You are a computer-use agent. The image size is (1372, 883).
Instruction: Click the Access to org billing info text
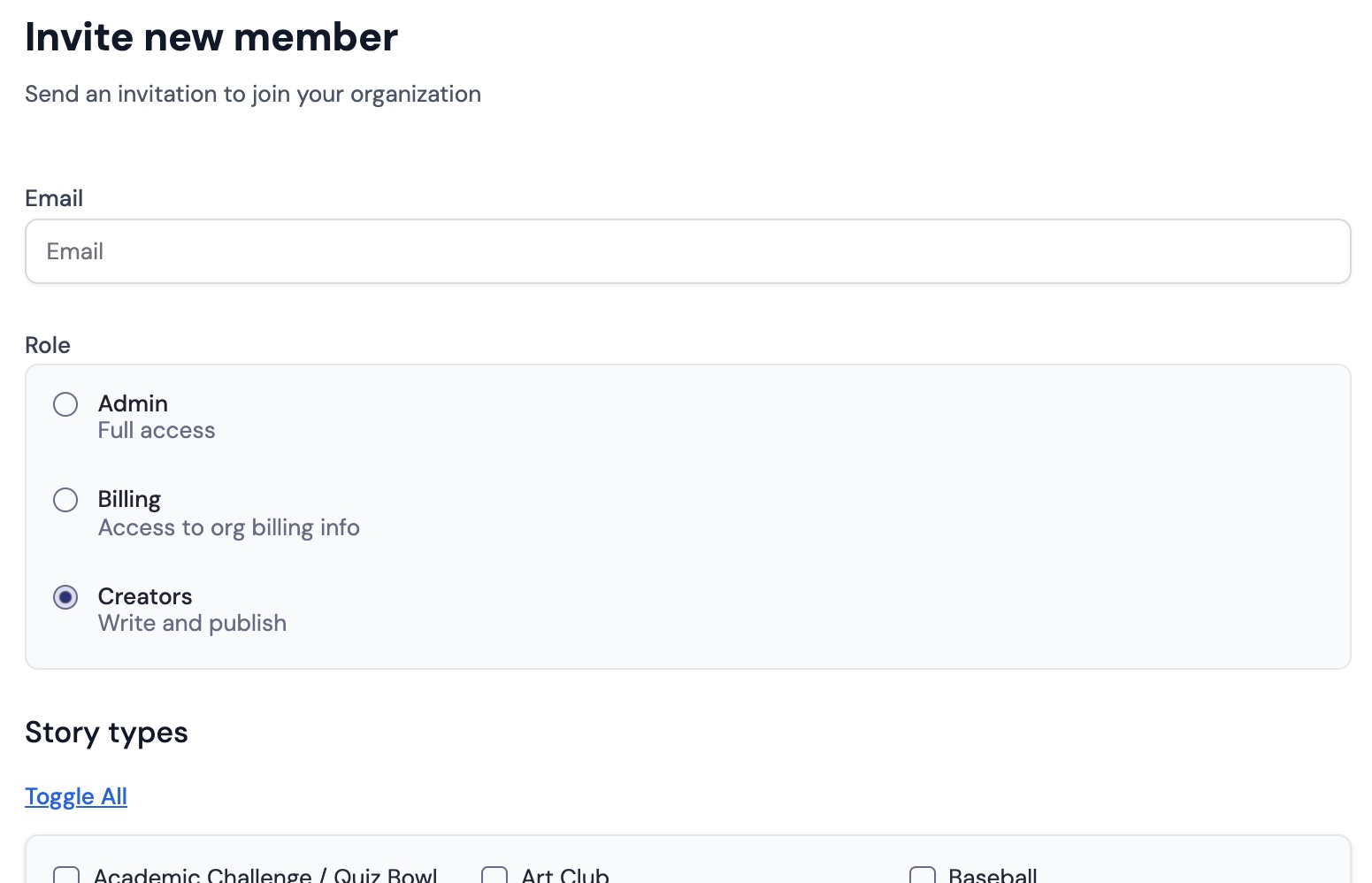click(x=229, y=527)
